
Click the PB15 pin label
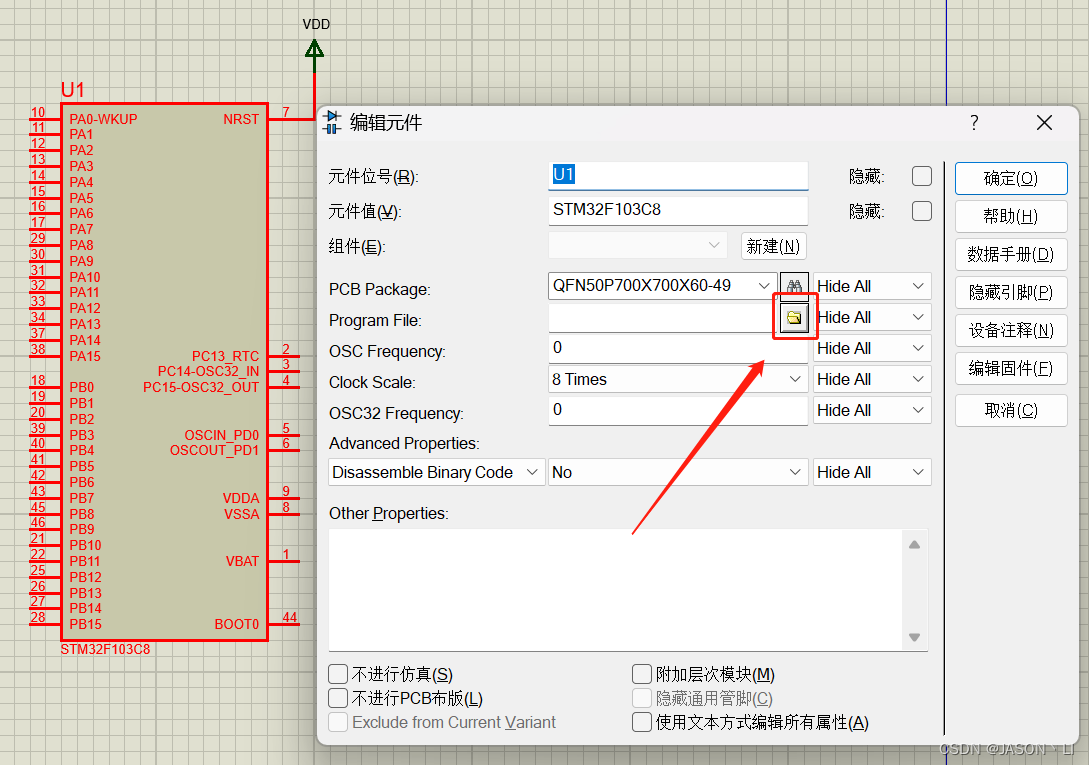(85, 624)
